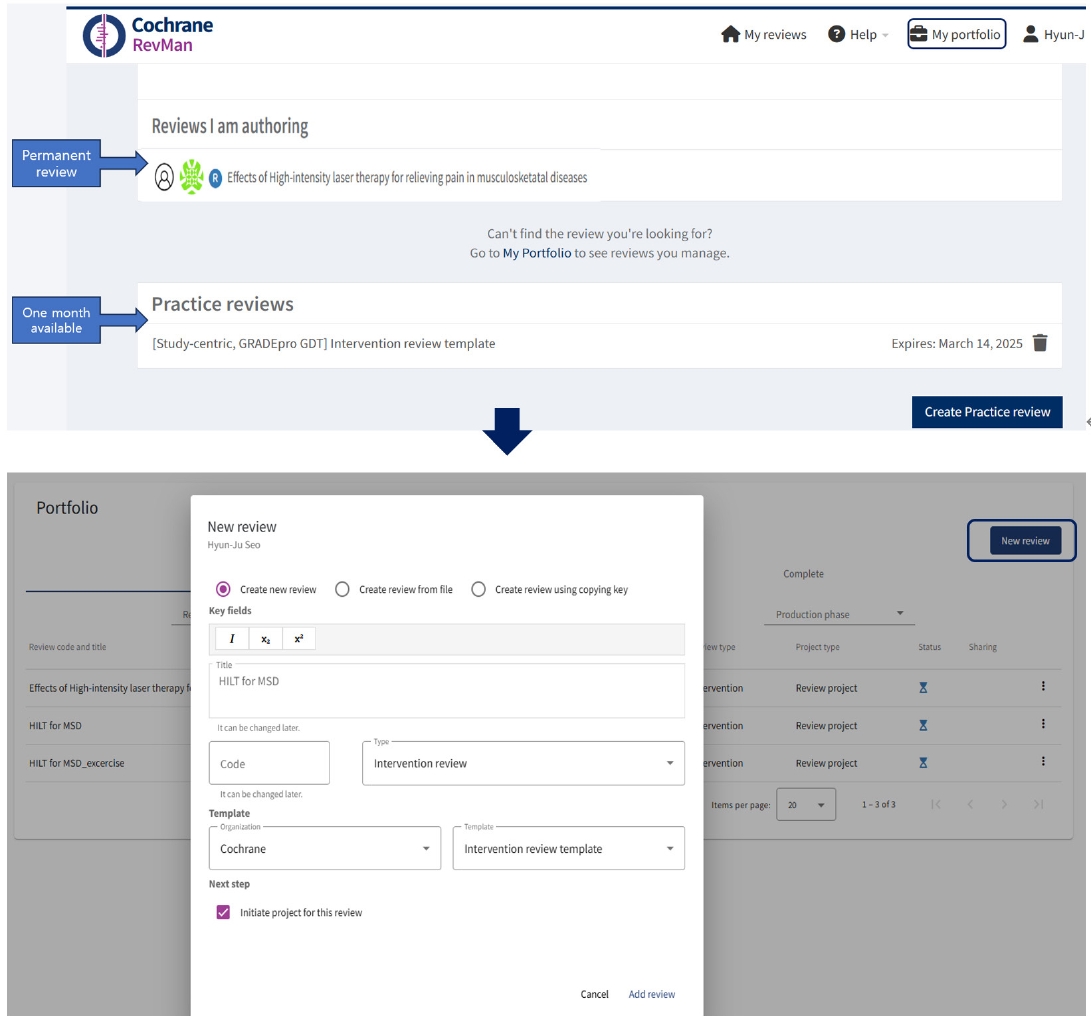1091x1016 pixels.
Task: Open the review Type dropdown
Action: pos(523,763)
